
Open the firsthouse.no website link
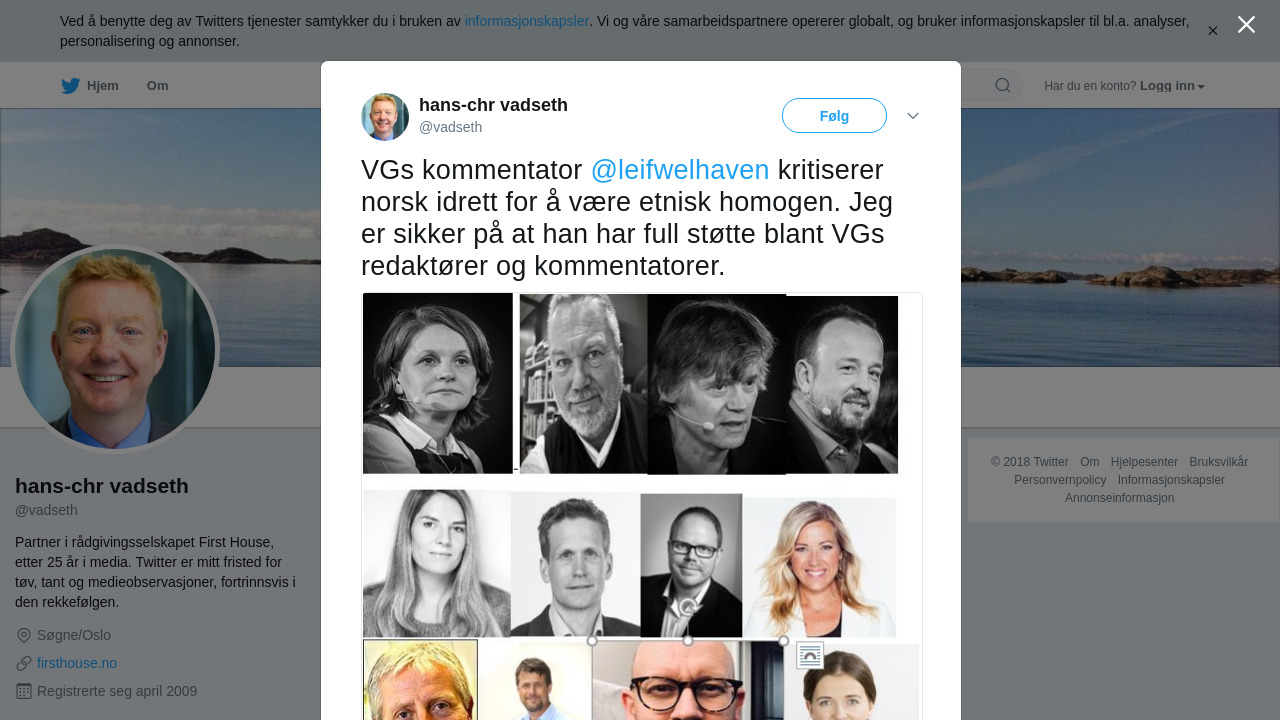77,663
